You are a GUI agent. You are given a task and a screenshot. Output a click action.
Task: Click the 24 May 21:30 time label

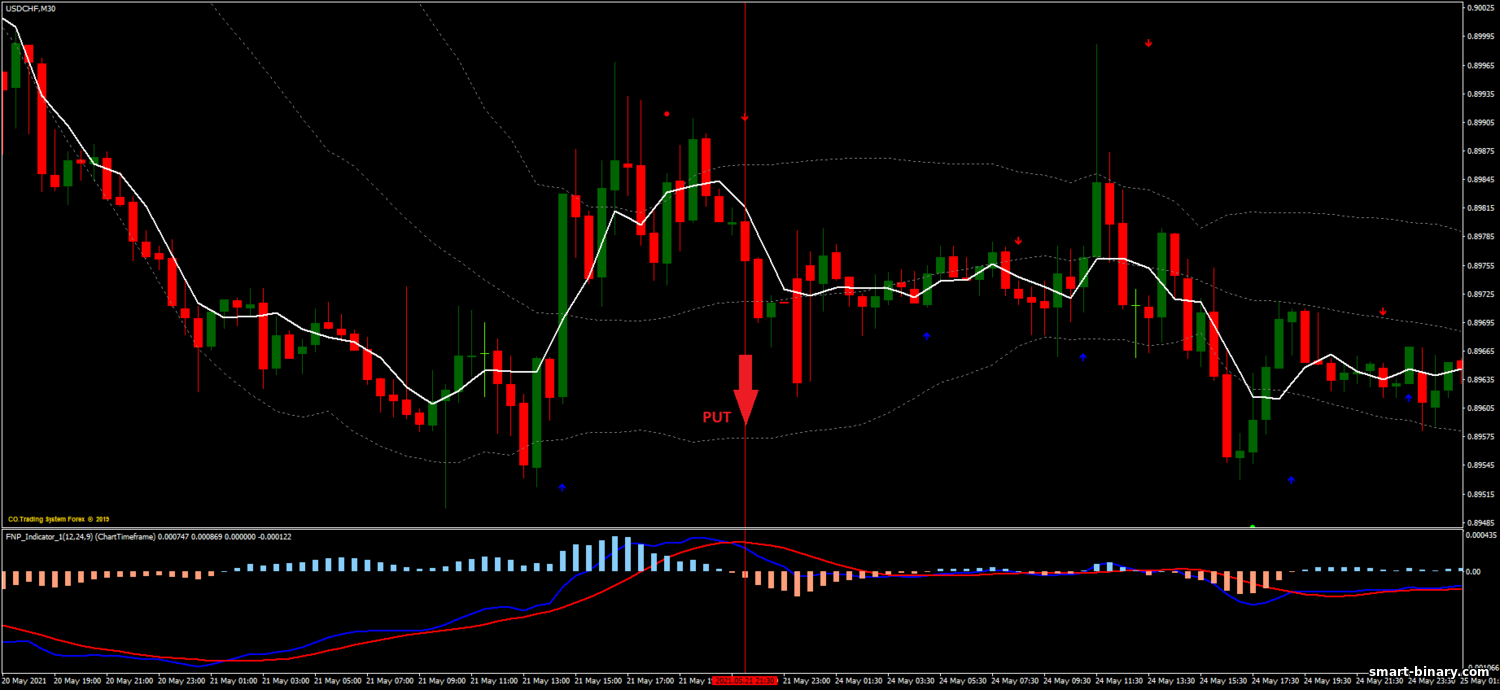(x=1381, y=680)
